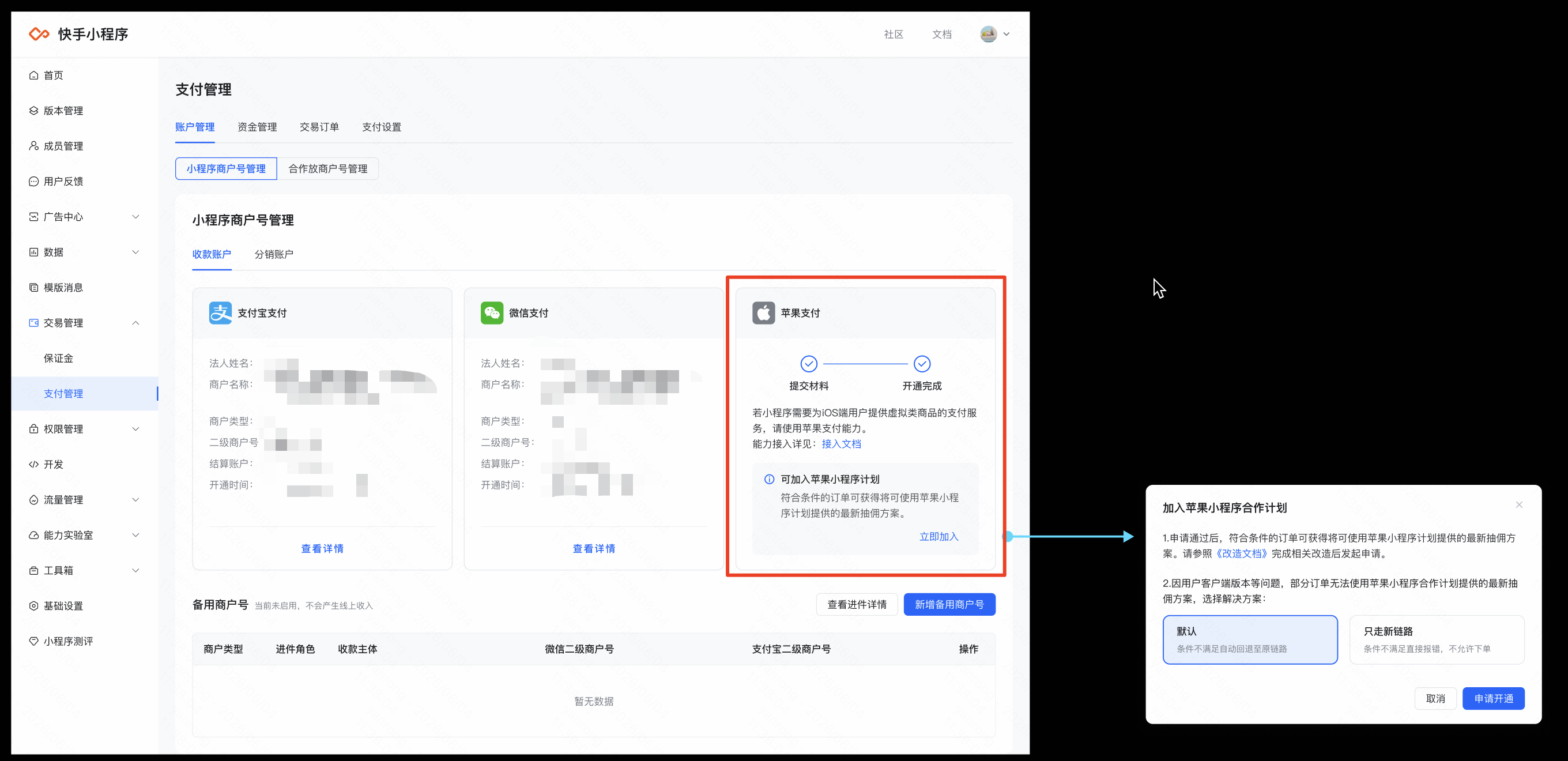Viewport: 1568px width, 761px height.
Task: Expand the 能力实验室 sidebar menu
Action: 135,535
